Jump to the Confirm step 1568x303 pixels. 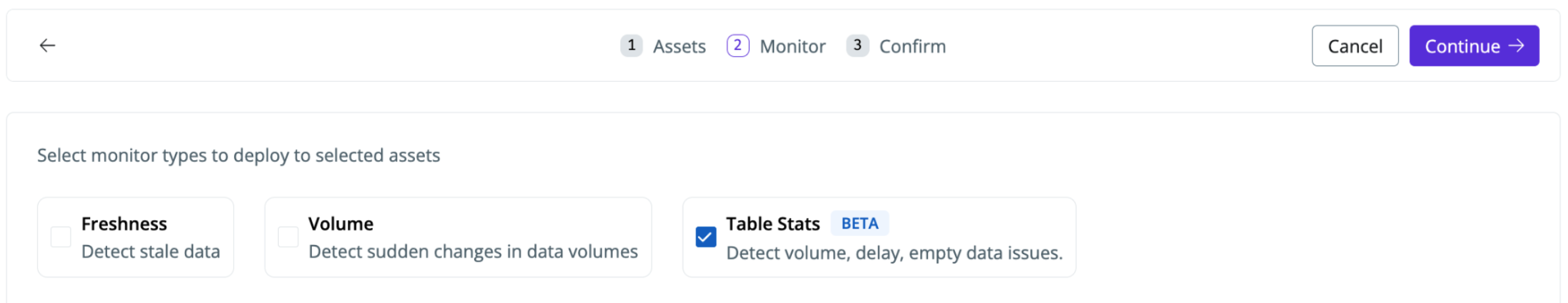coord(912,47)
